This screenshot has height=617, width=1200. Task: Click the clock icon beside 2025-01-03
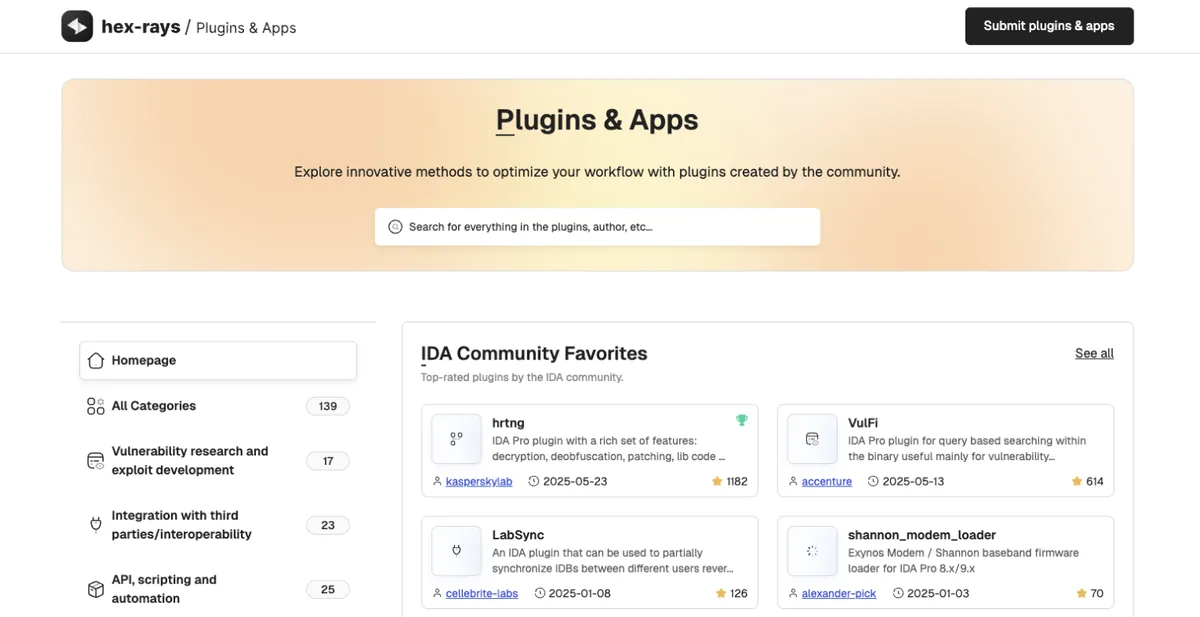[x=898, y=593]
